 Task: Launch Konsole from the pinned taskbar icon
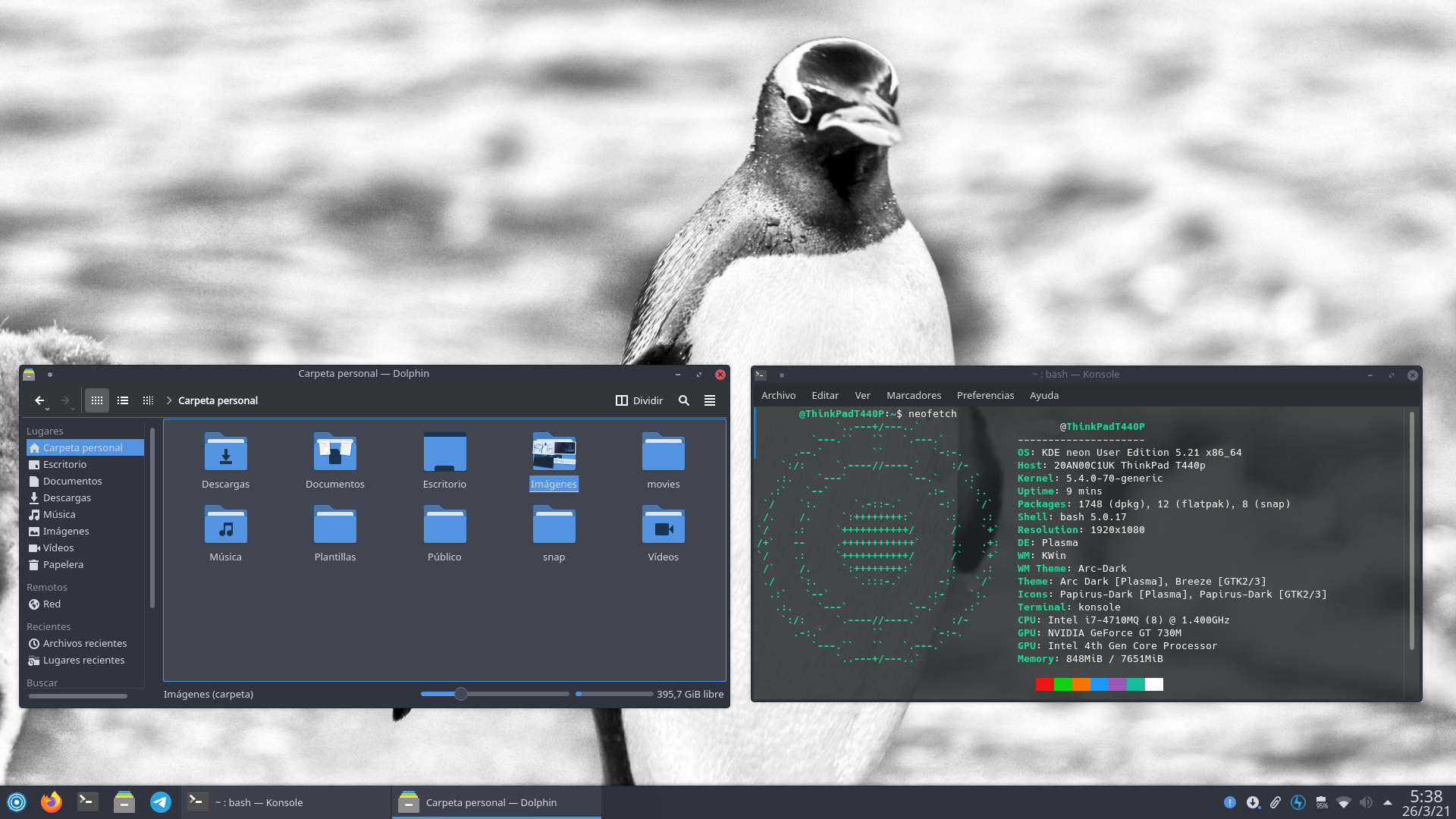click(88, 802)
